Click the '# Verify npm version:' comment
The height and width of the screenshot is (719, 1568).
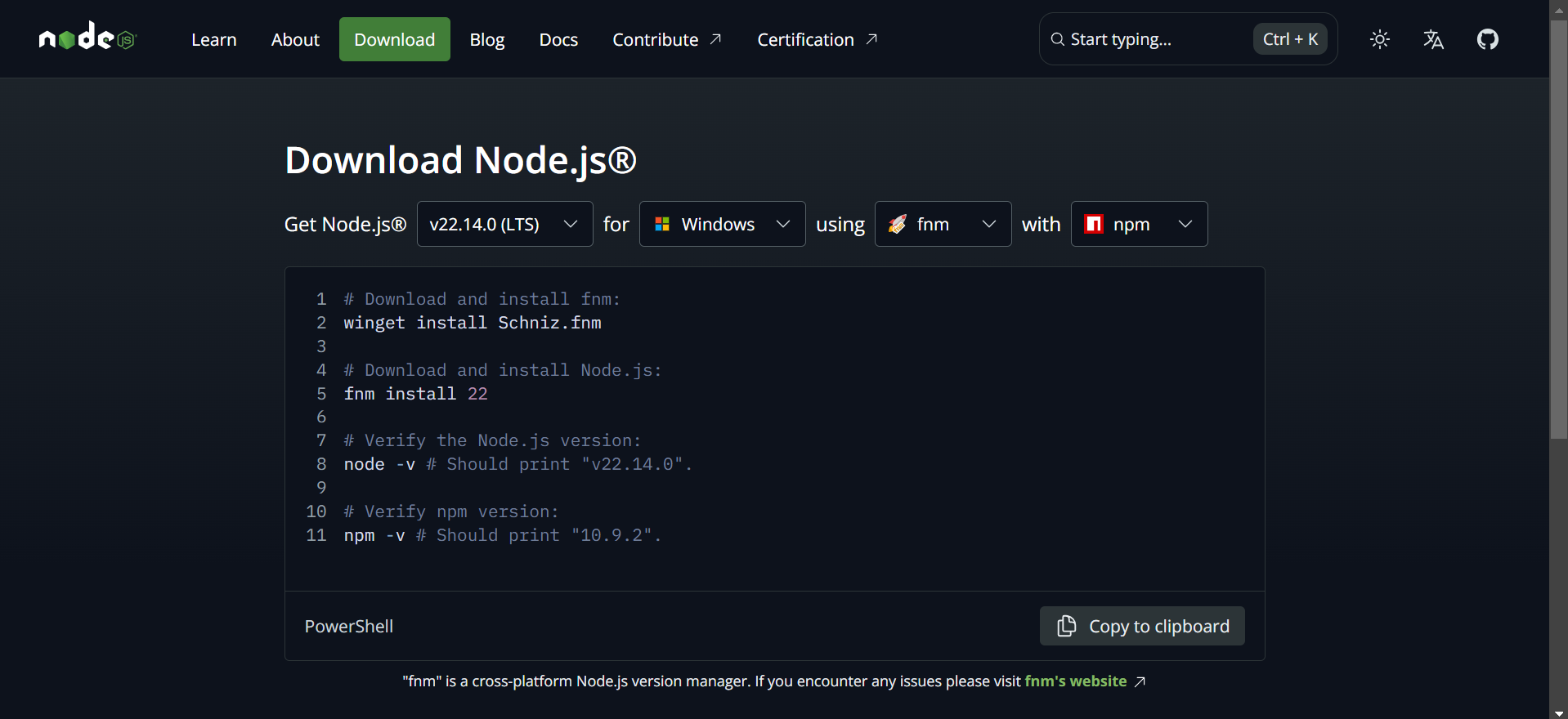pos(451,511)
